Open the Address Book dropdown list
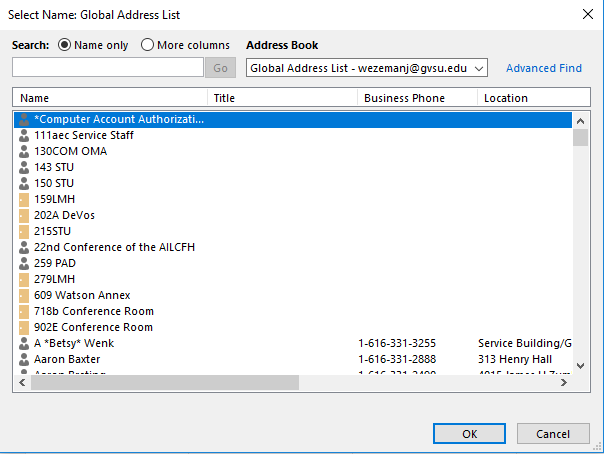The height and width of the screenshot is (454, 604). pos(479,68)
